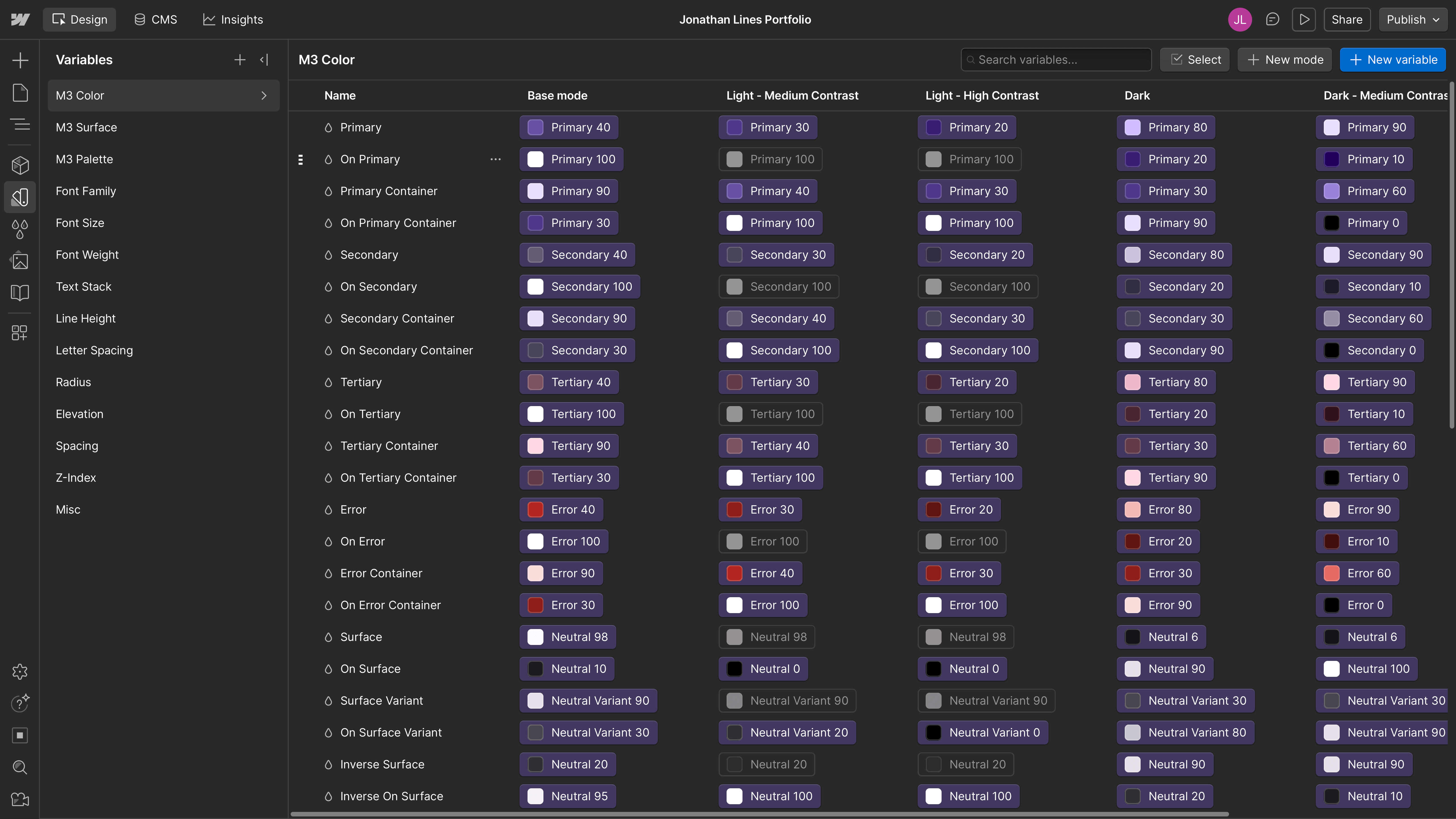Open Neutral Variant 90 value for Surface Variant Base mode
This screenshot has width=1456, height=819.
point(588,700)
